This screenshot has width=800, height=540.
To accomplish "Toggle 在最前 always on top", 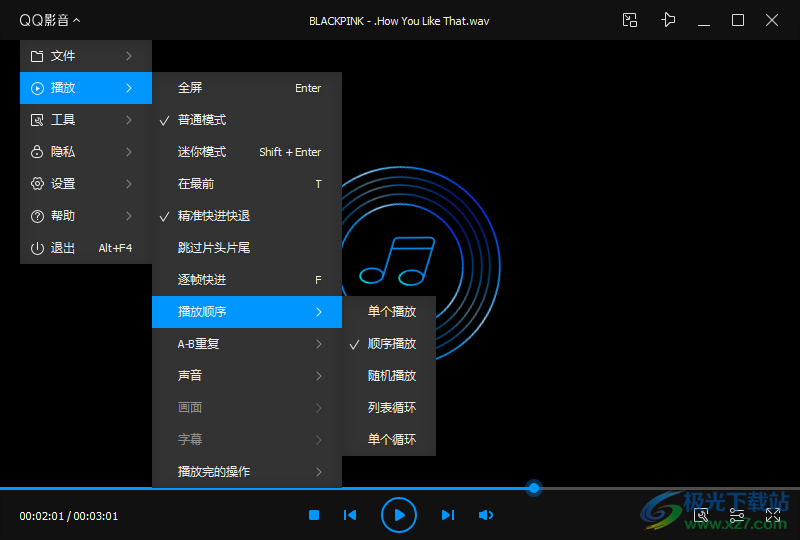I will click(x=247, y=184).
